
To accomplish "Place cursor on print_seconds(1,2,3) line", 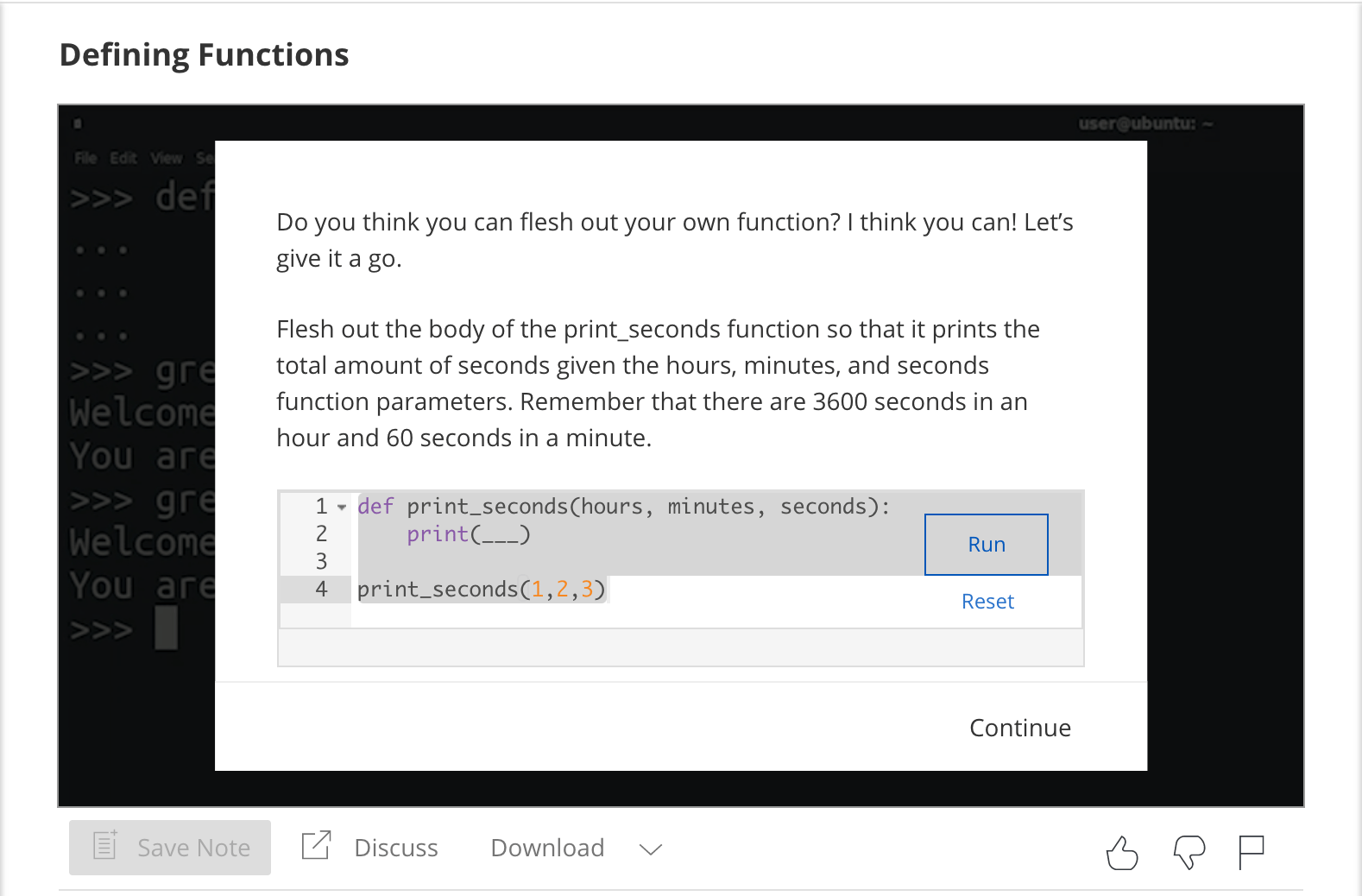I will coord(482,590).
